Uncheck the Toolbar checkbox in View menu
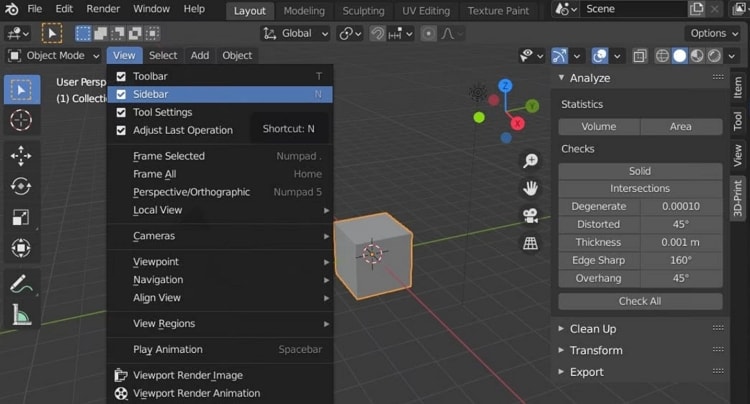This screenshot has height=404, width=750. click(121, 76)
